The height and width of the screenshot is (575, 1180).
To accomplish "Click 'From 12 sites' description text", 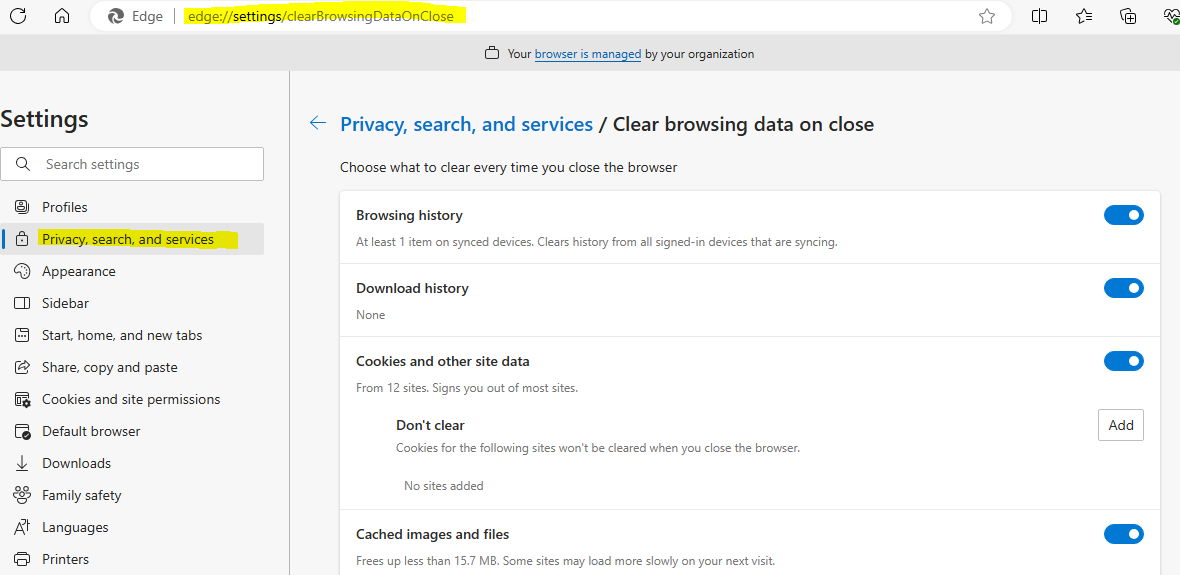I will pyautogui.click(x=467, y=388).
